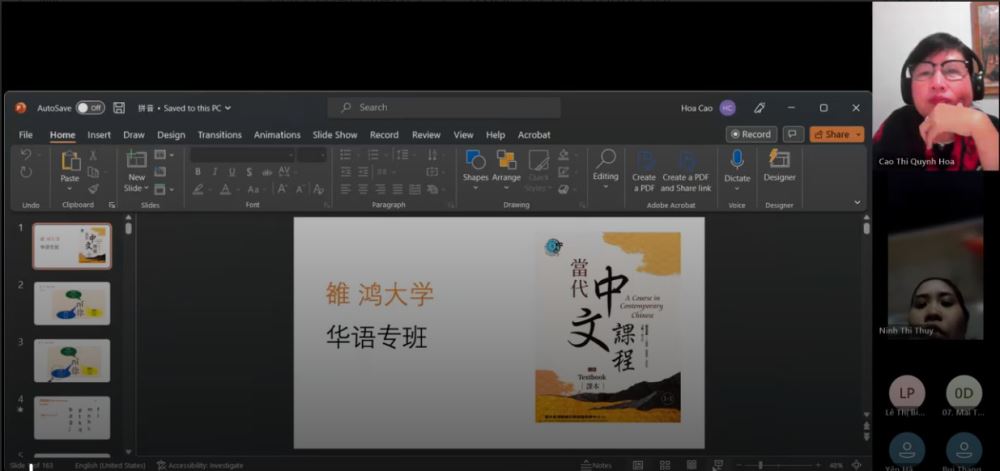
Task: Toggle bold formatting
Action: pos(198,172)
